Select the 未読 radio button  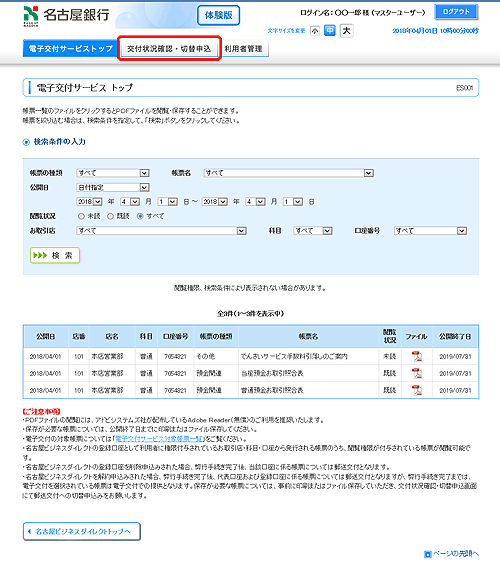coord(81,216)
